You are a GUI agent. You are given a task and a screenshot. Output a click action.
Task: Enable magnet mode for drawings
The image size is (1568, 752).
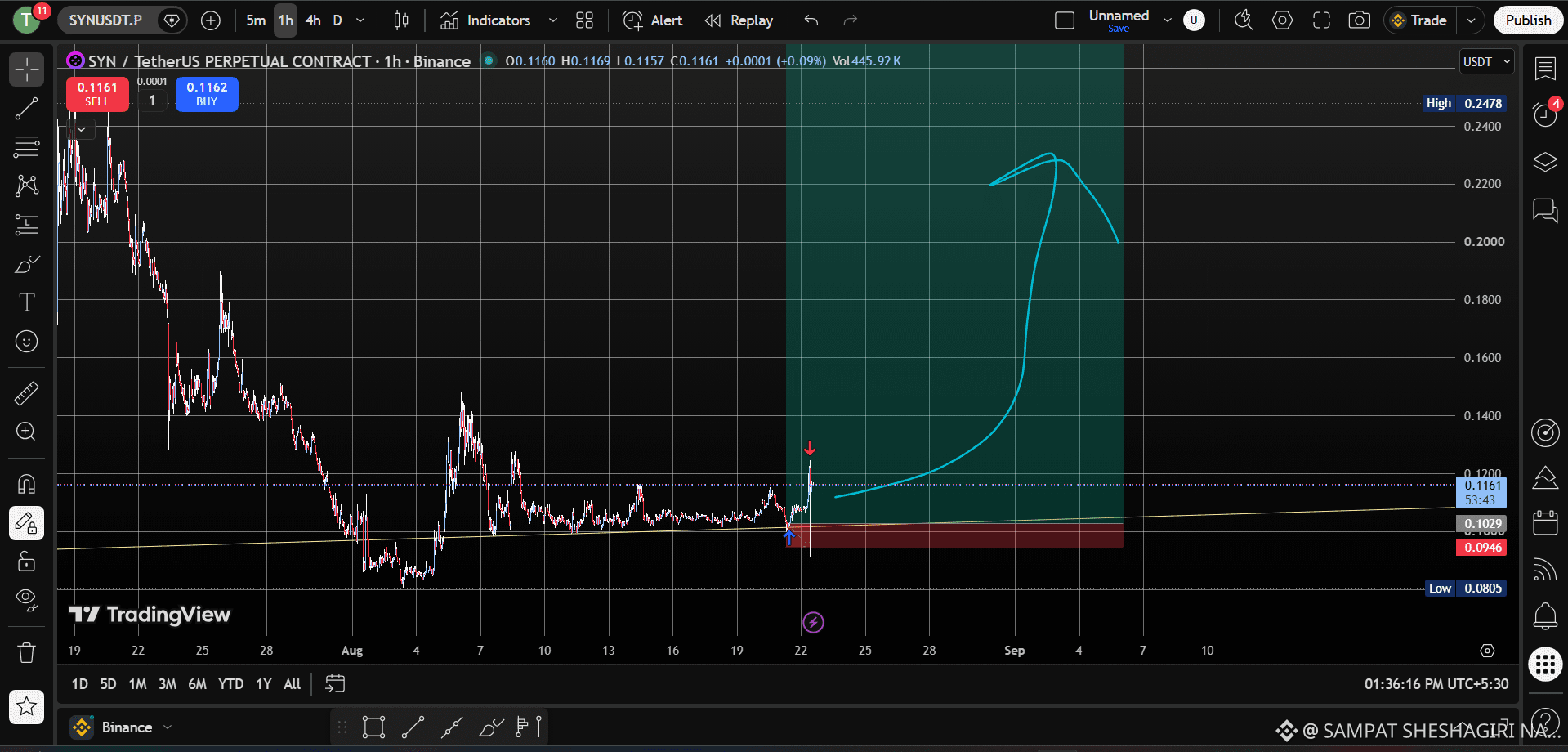26,484
